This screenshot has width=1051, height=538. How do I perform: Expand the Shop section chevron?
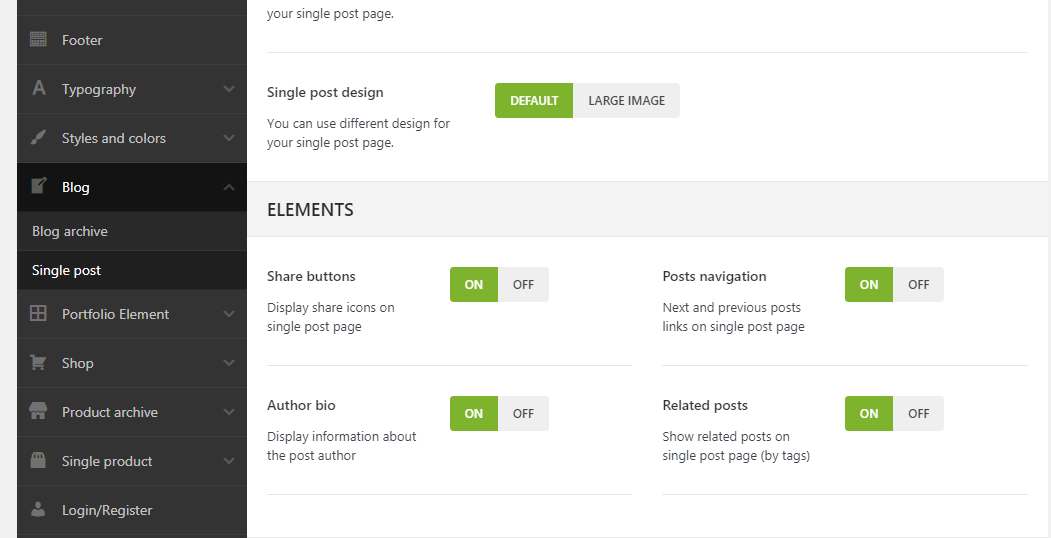tap(229, 363)
